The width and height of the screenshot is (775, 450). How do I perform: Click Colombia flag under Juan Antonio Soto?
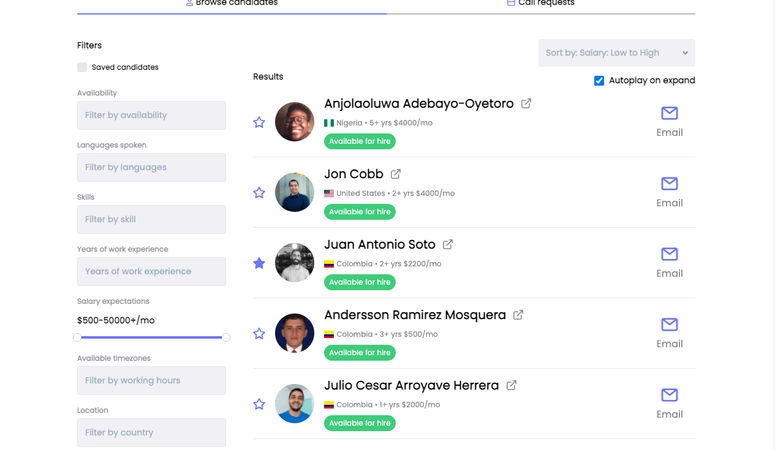coord(329,264)
